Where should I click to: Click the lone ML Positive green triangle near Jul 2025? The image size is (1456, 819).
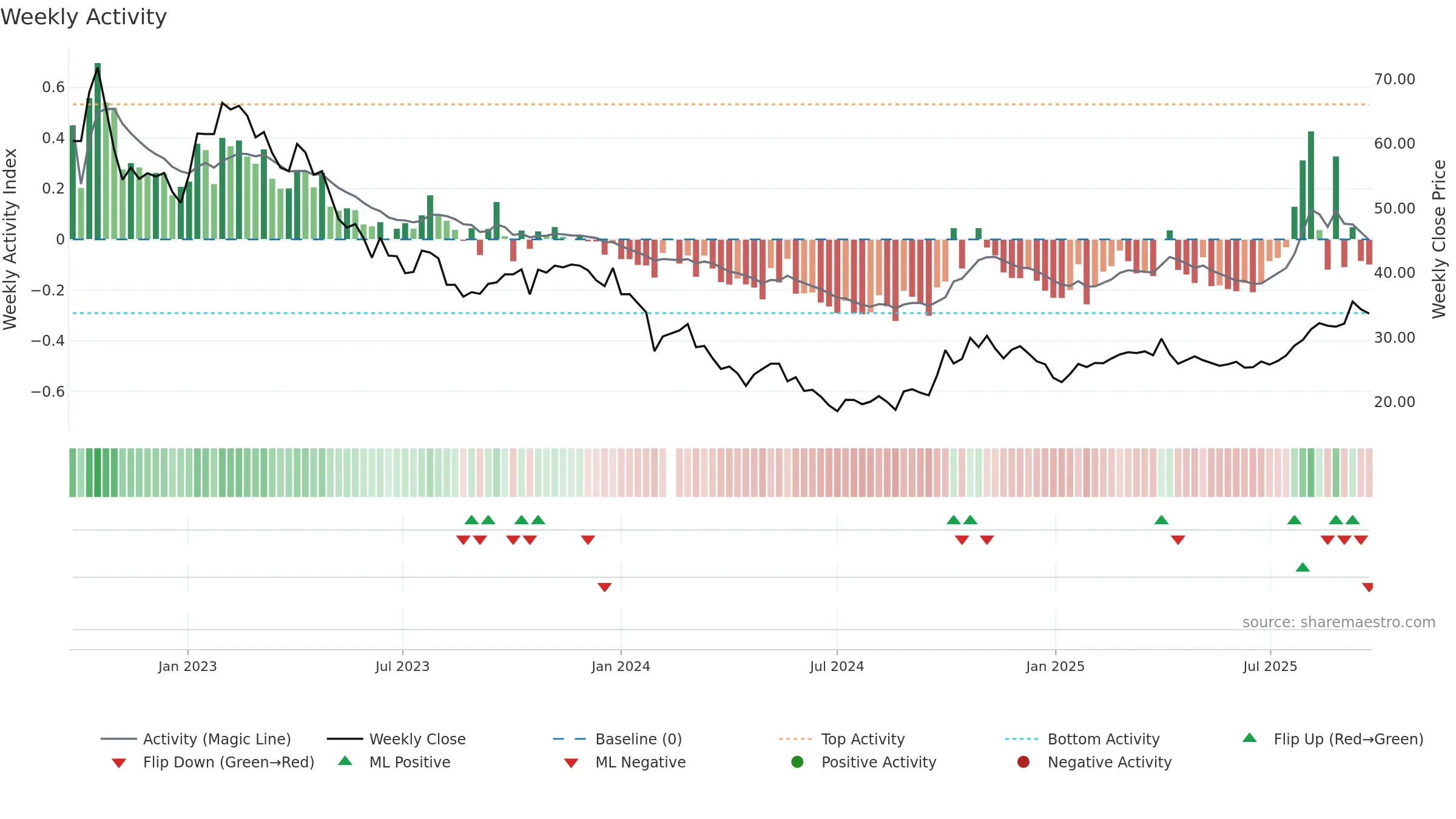[x=1303, y=567]
